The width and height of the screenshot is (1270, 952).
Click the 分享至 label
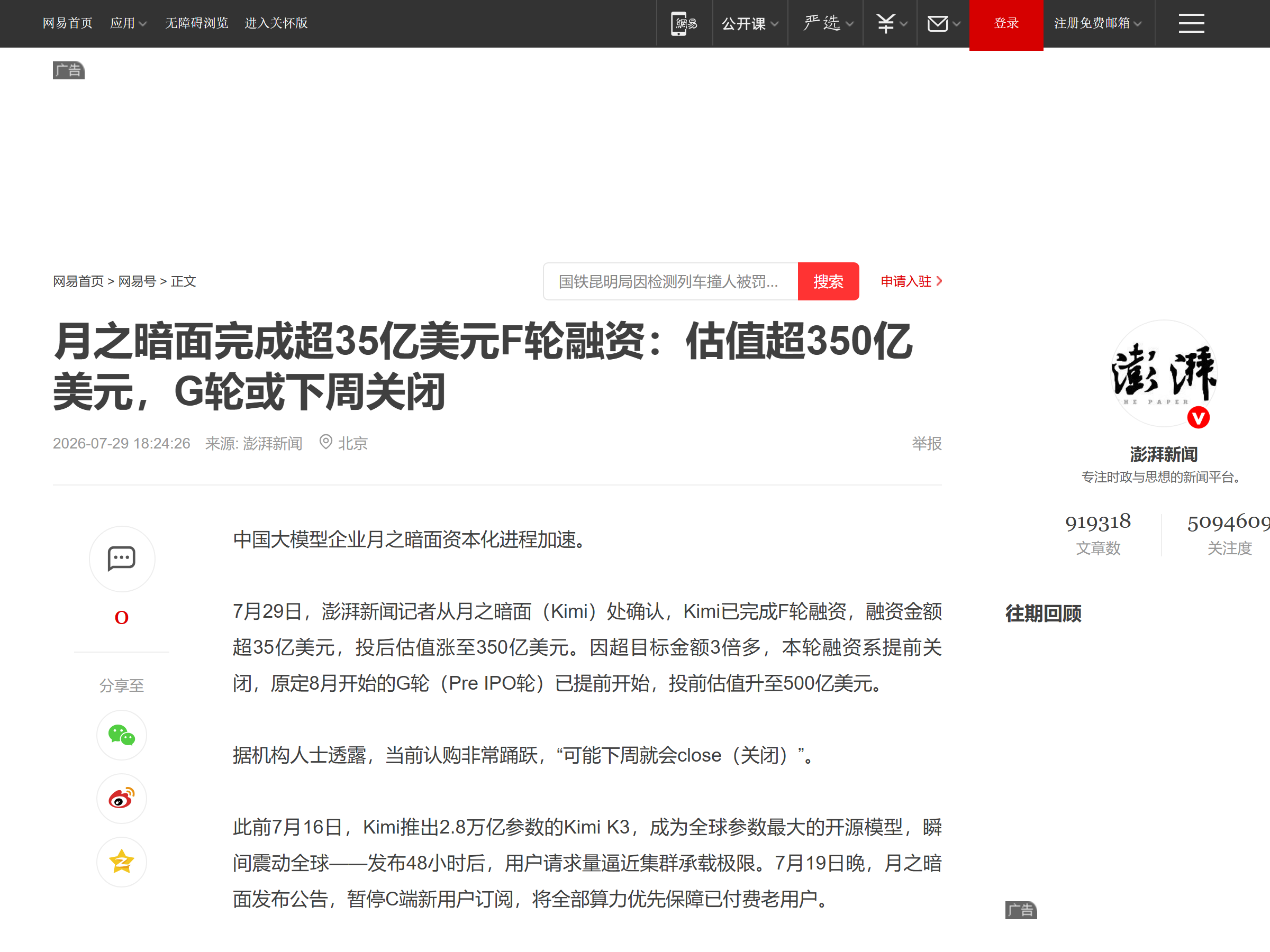click(x=122, y=685)
